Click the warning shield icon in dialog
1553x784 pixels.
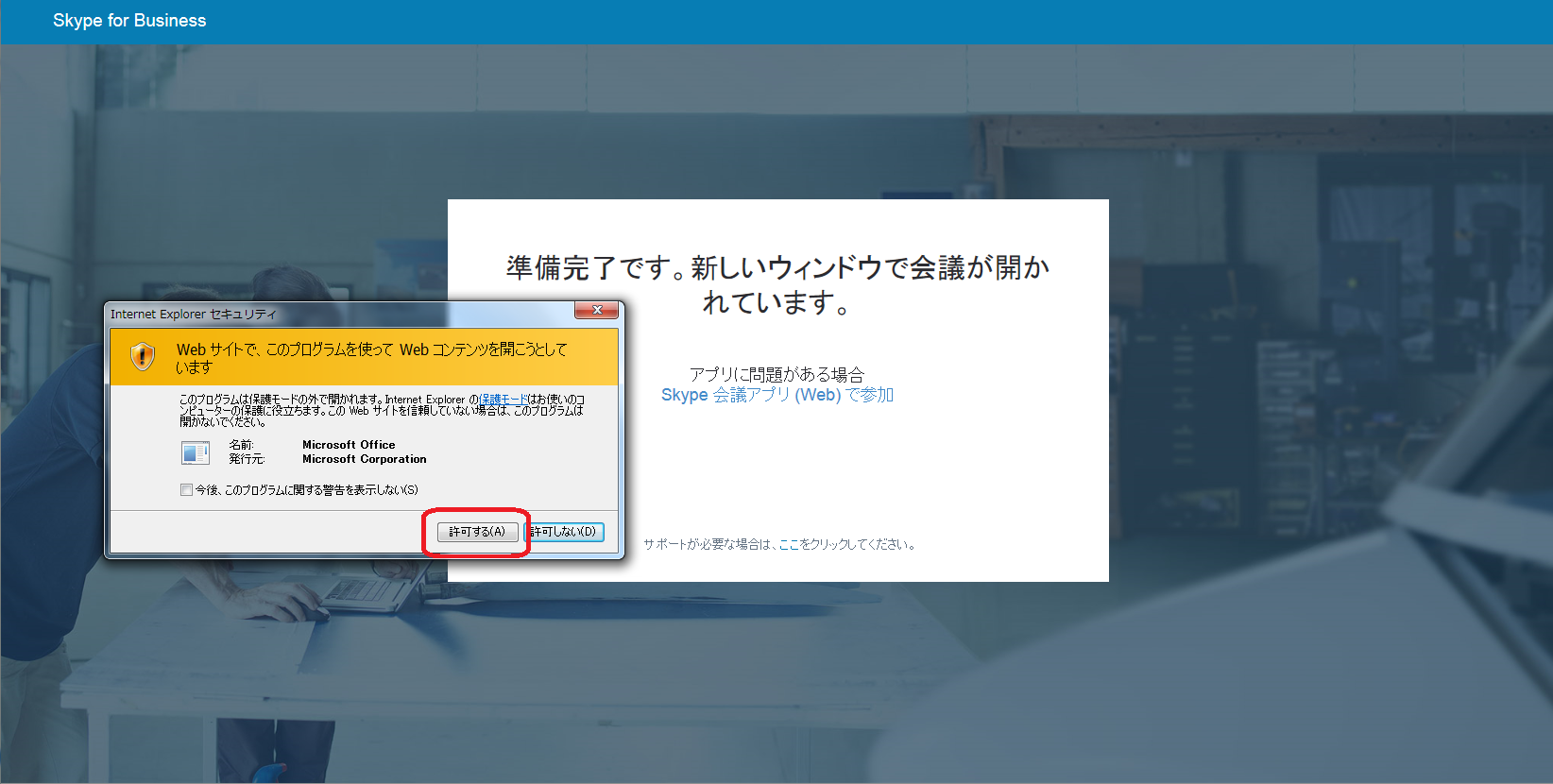[143, 356]
